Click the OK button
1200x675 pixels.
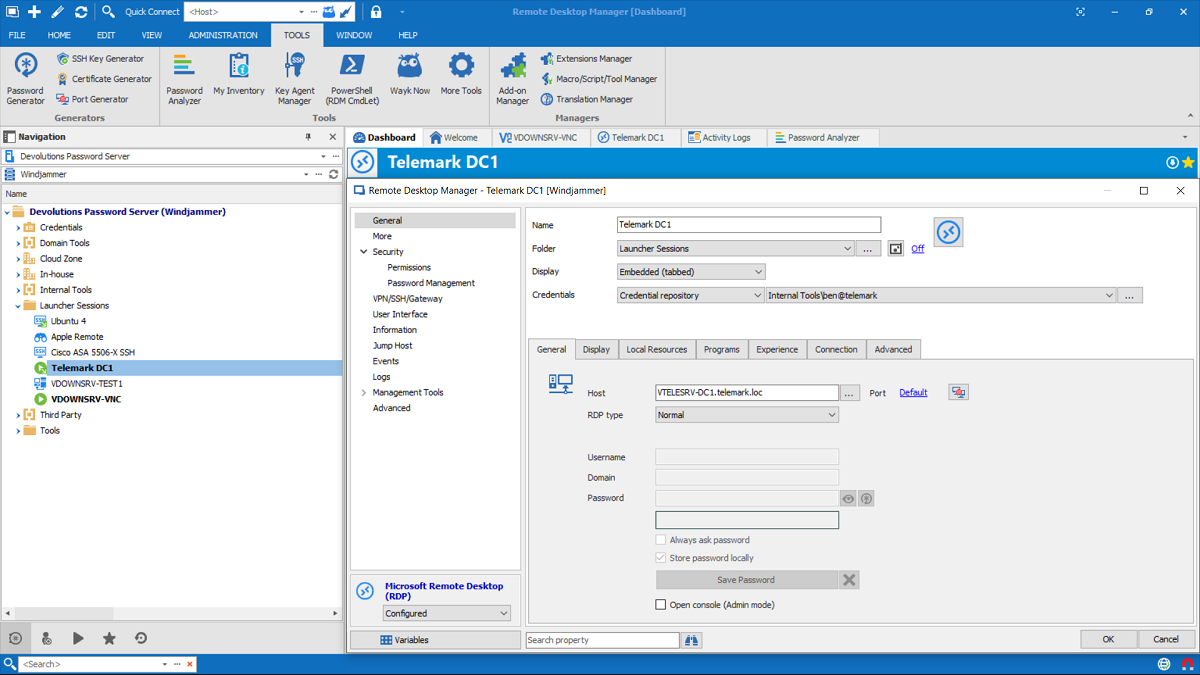(1108, 640)
